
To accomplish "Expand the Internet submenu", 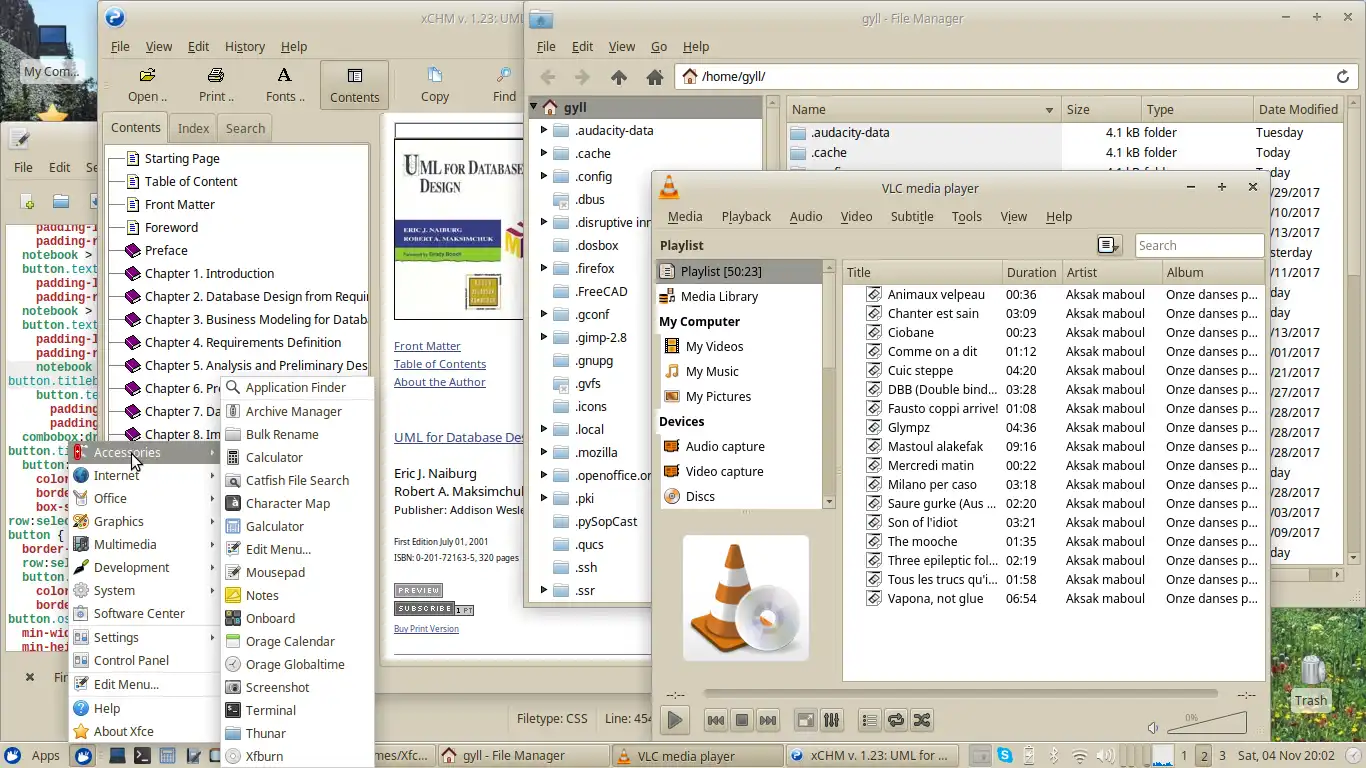I will click(x=144, y=475).
